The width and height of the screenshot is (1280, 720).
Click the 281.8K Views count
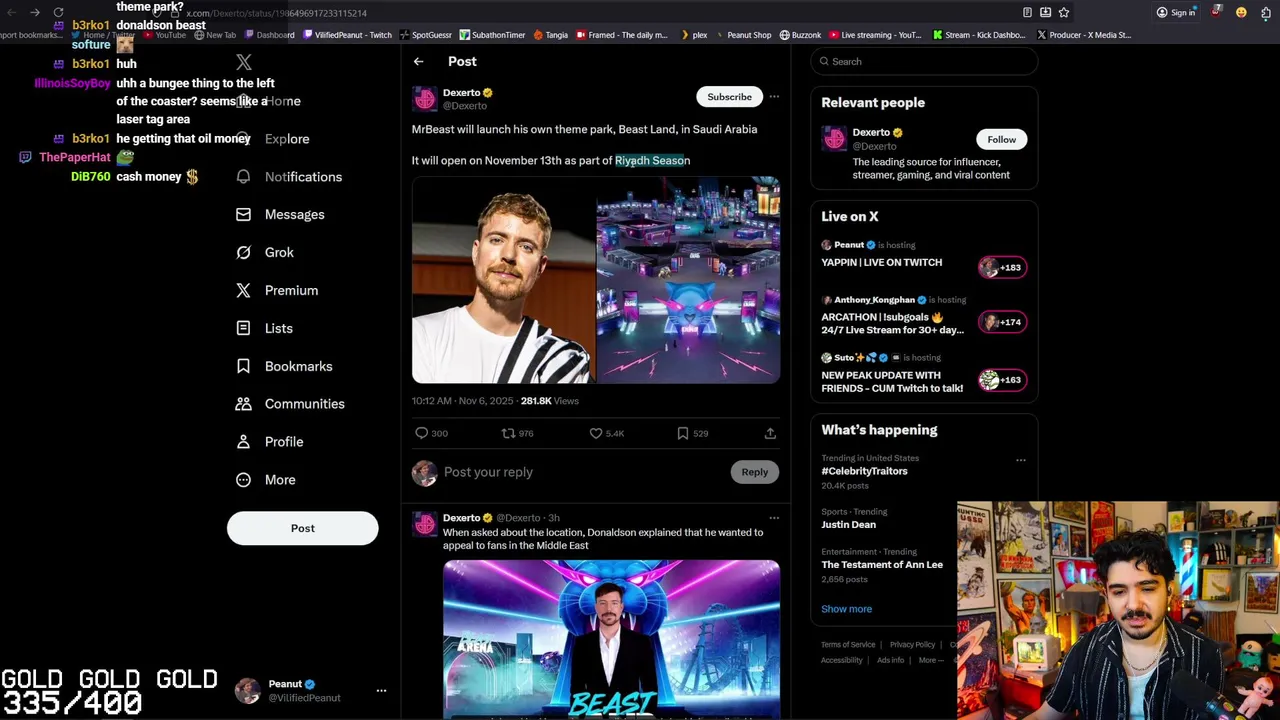click(x=549, y=401)
